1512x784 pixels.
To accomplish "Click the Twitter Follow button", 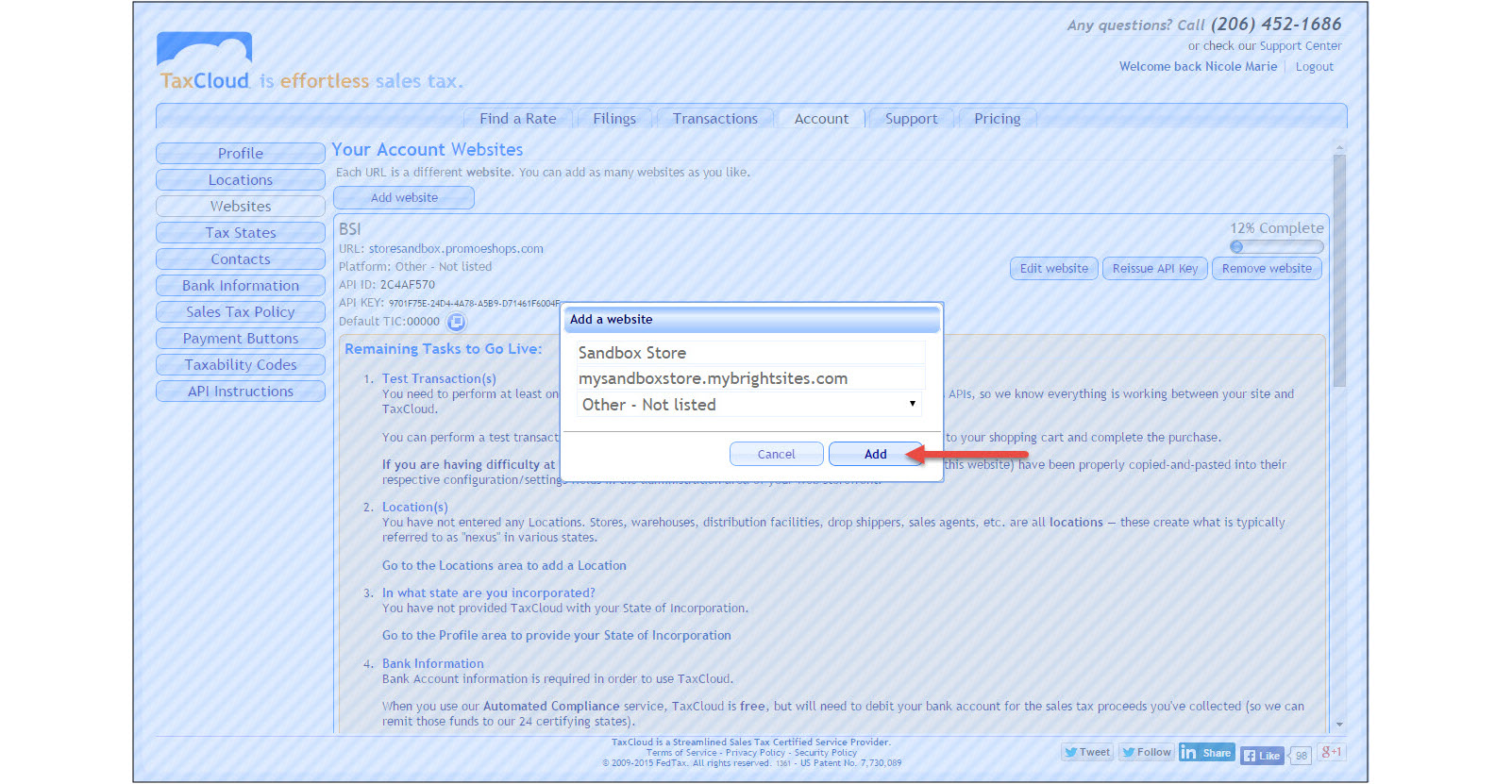I will [1146, 752].
